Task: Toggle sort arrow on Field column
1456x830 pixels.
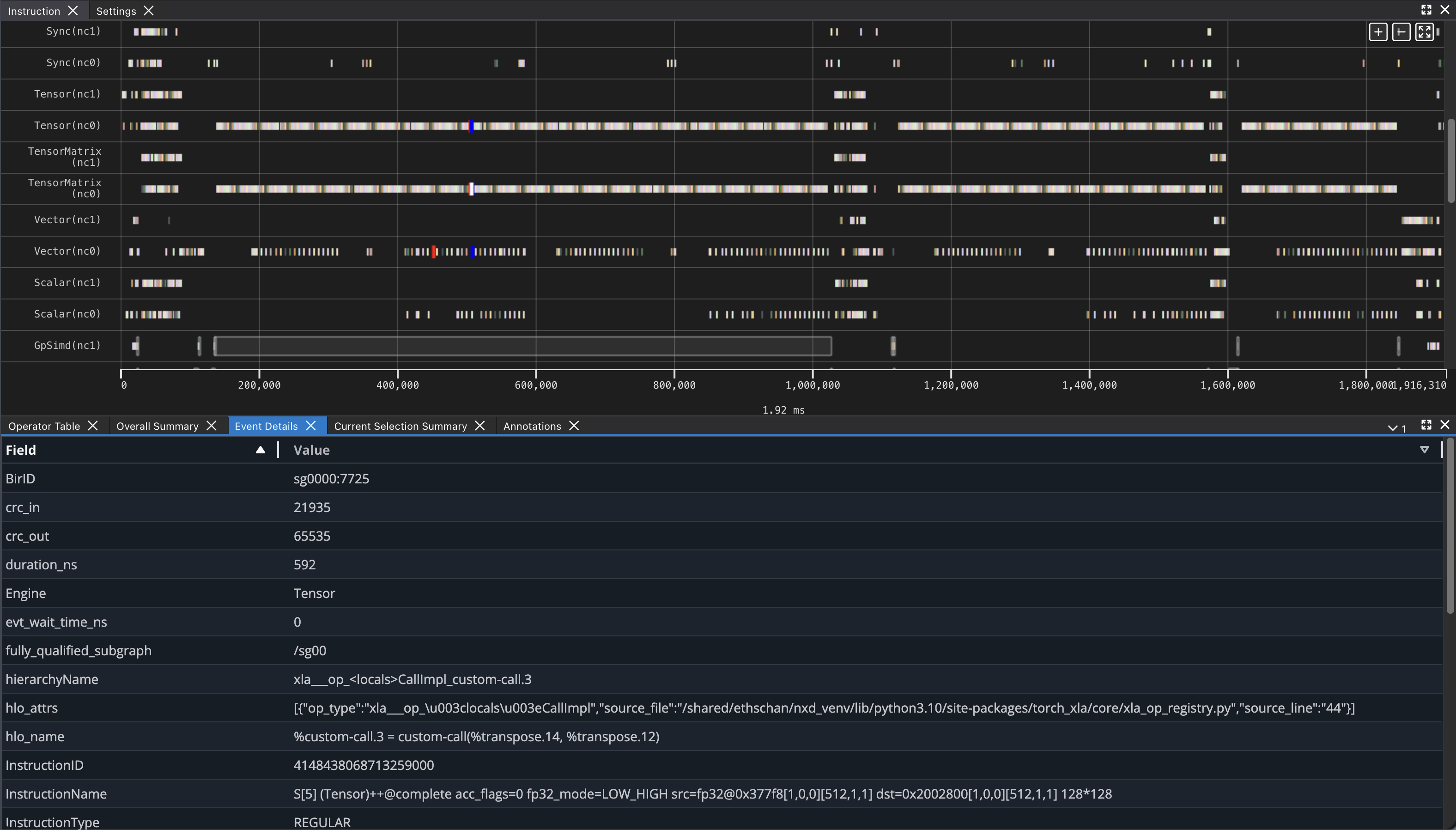Action: pyautogui.click(x=261, y=450)
